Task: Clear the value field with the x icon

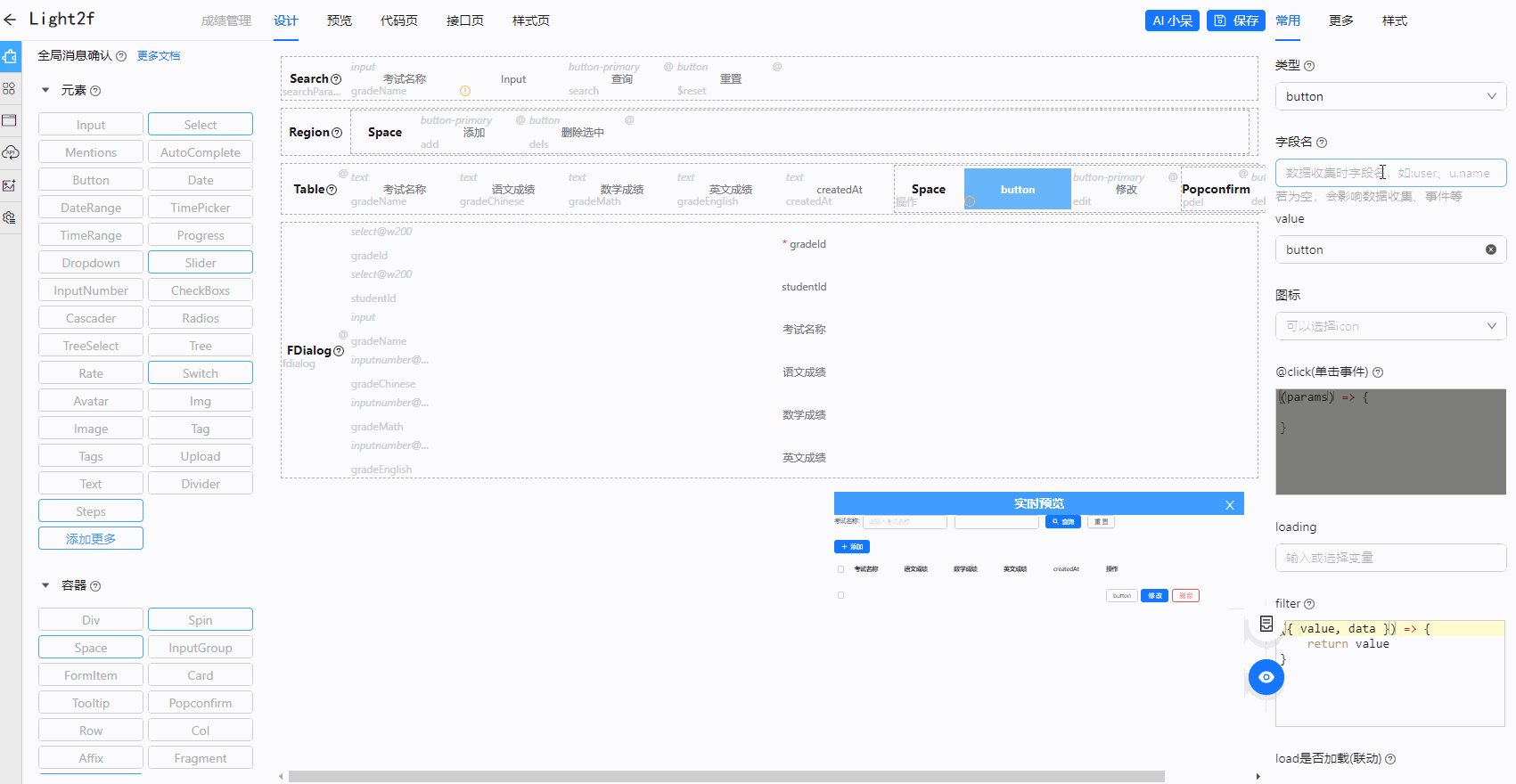Action: (x=1491, y=249)
